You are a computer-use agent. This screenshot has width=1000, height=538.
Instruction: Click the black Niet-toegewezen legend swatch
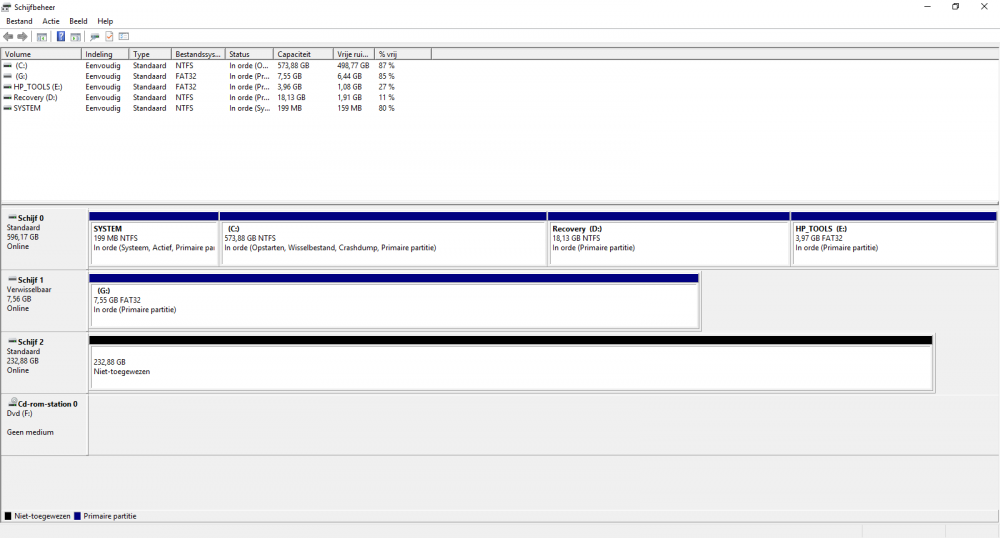point(8,516)
